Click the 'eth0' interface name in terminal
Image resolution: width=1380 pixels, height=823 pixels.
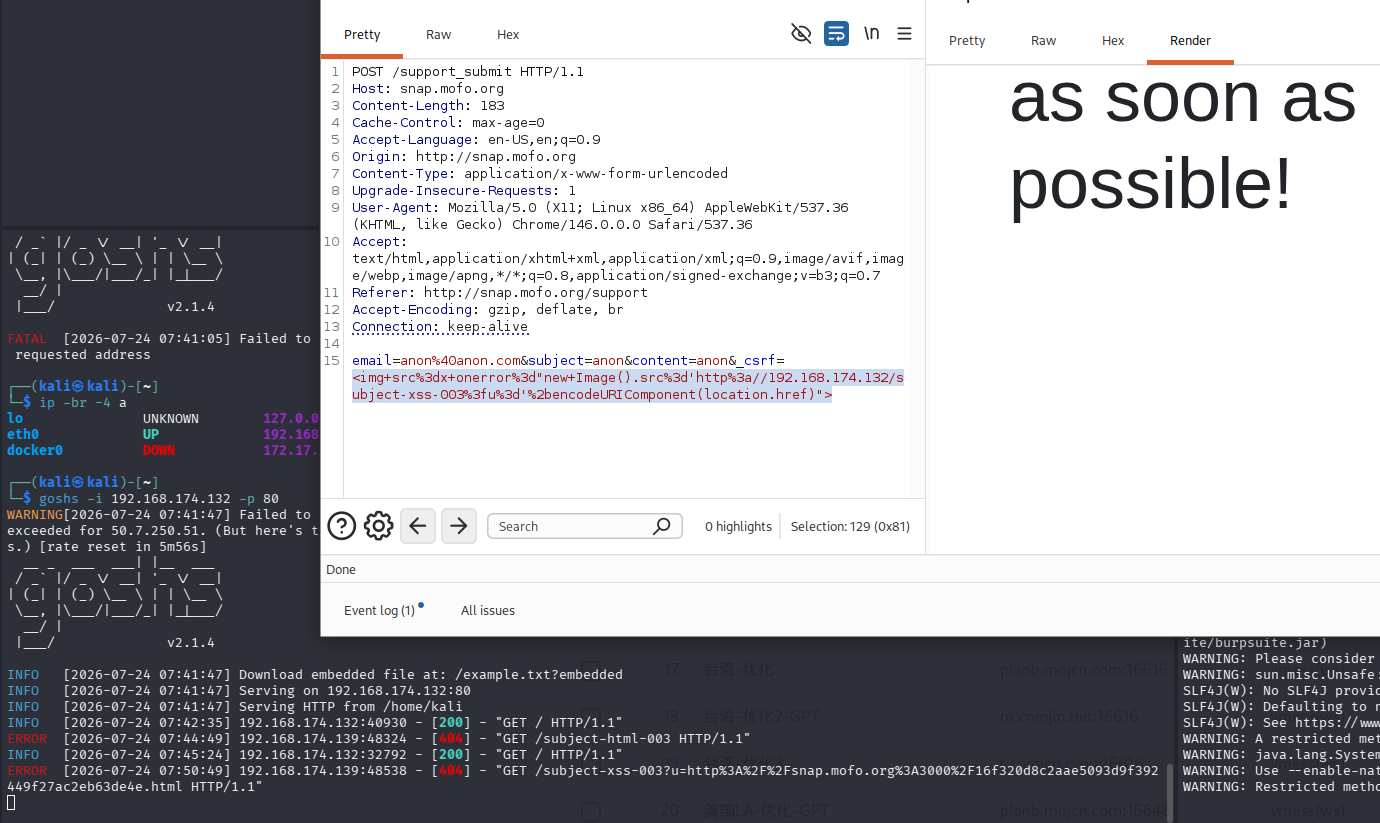tap(23, 434)
